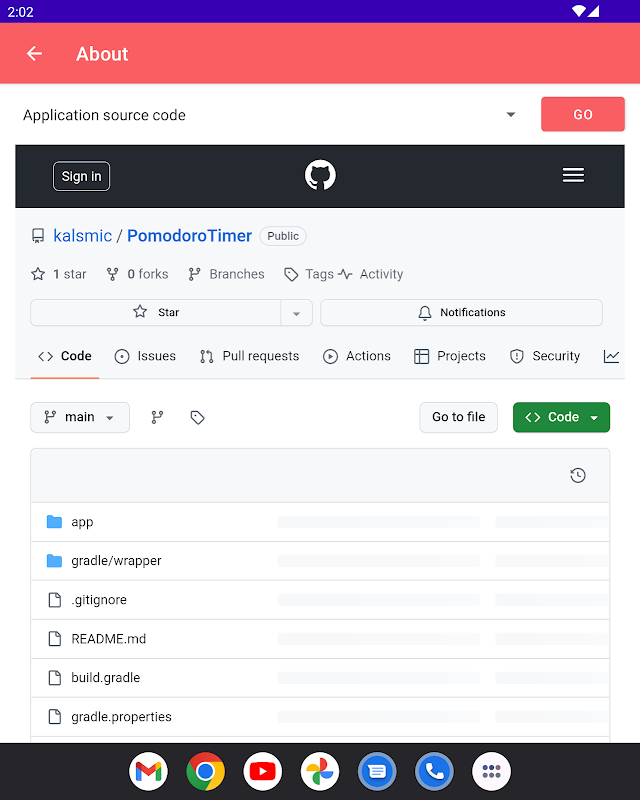Open the main branch selector

pyautogui.click(x=80, y=417)
